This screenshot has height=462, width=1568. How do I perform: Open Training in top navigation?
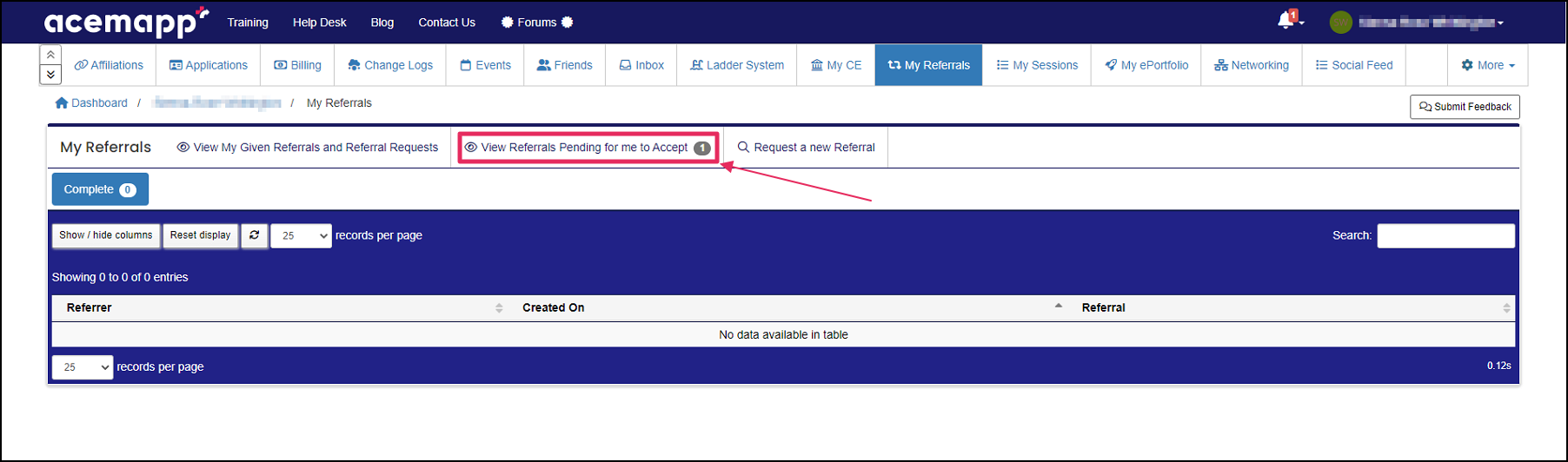point(248,23)
